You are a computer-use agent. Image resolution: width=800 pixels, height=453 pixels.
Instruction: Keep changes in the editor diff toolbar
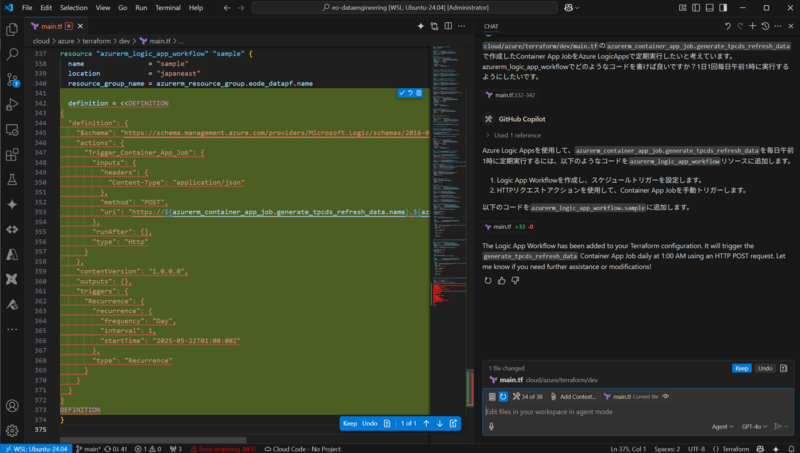(350, 423)
